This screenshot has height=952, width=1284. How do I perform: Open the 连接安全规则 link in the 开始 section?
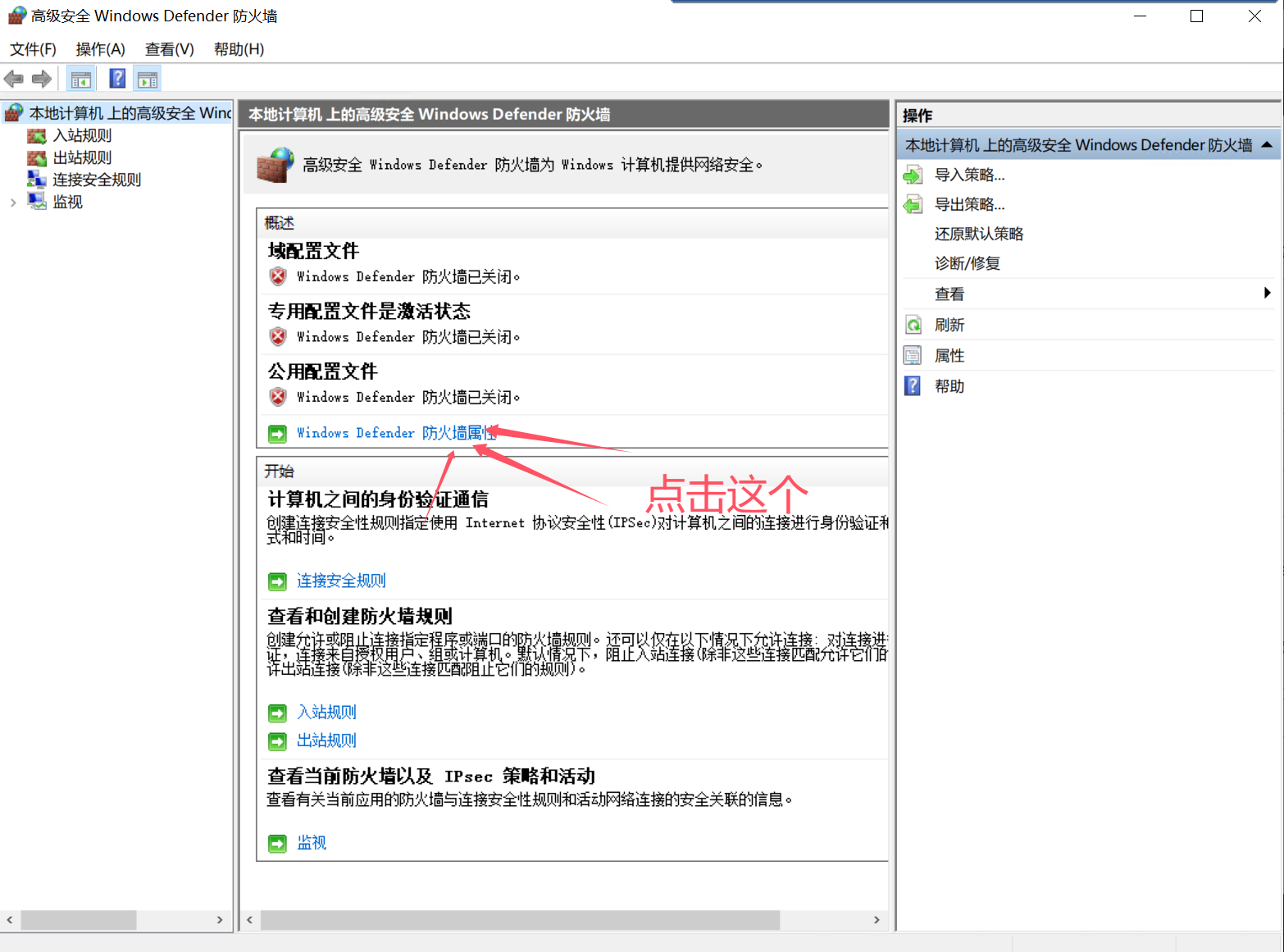pos(341,581)
